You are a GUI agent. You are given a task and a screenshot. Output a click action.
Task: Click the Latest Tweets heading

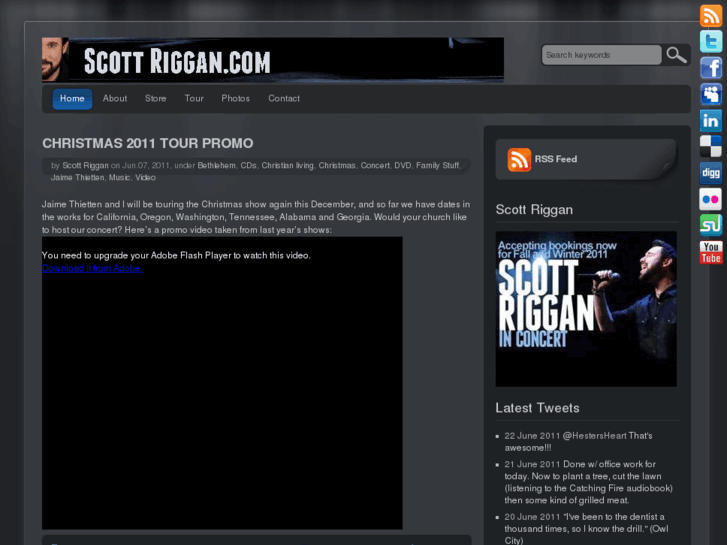coord(537,408)
